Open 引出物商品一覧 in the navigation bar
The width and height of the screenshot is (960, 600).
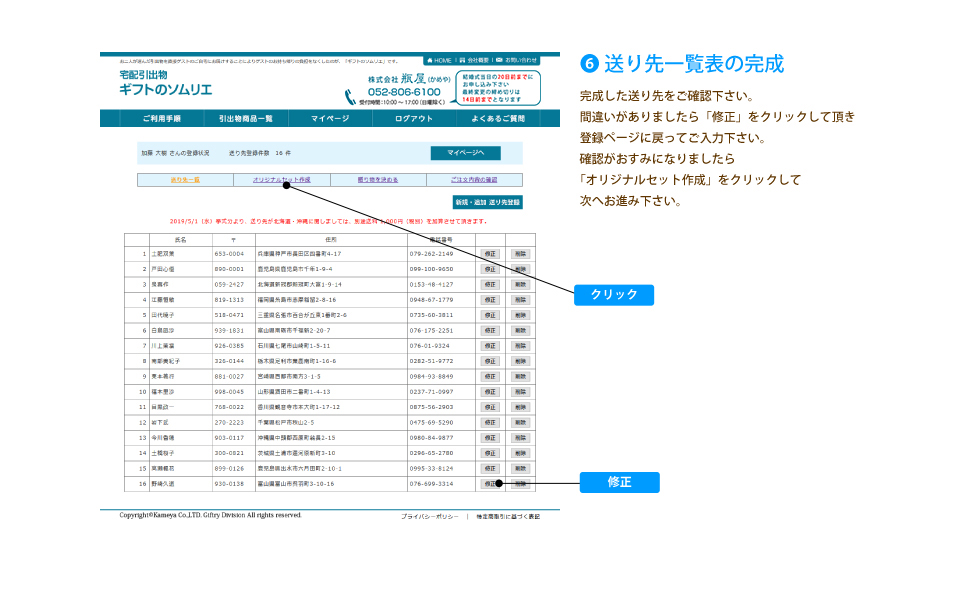coord(245,119)
